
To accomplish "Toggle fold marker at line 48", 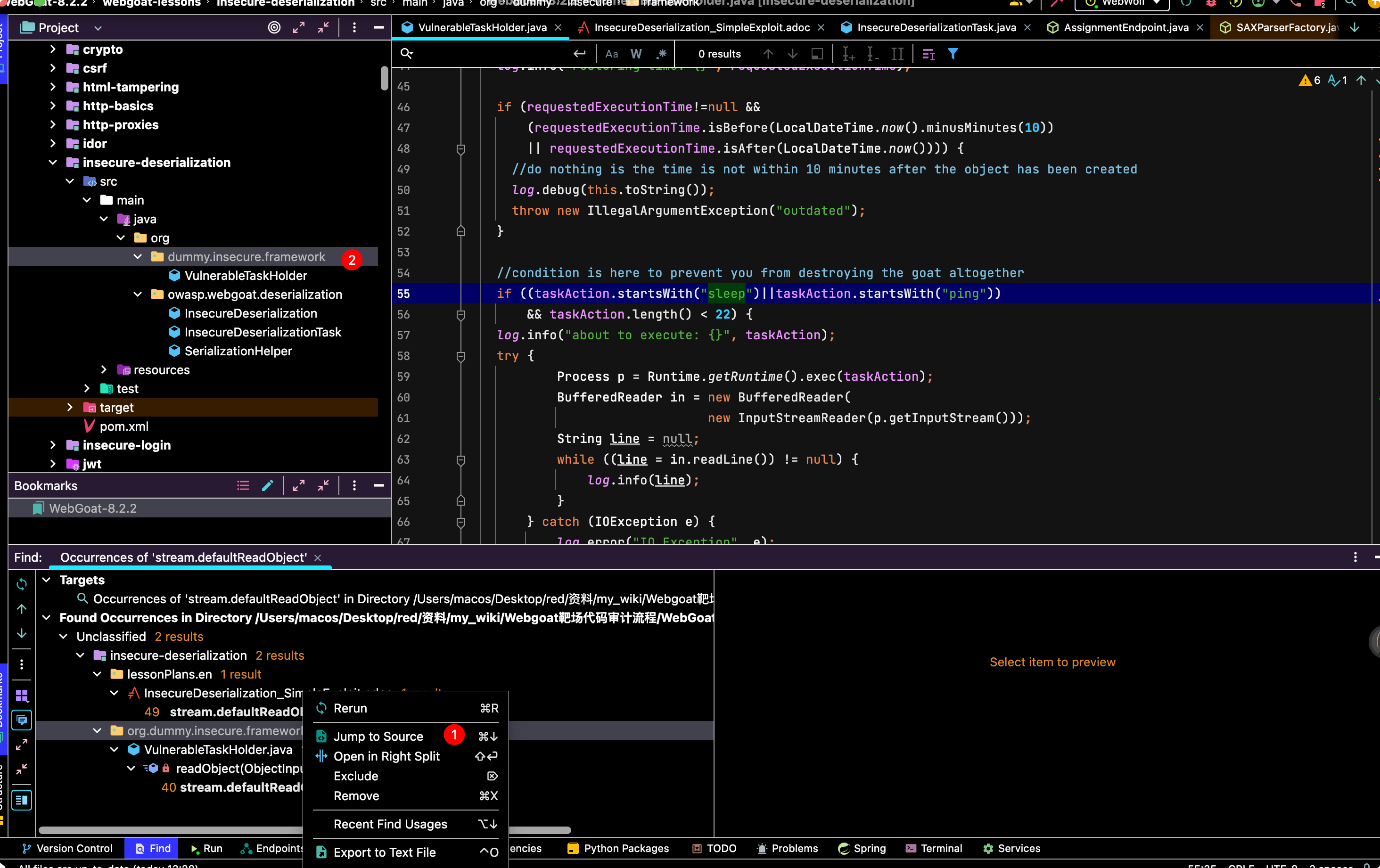I will (x=461, y=149).
